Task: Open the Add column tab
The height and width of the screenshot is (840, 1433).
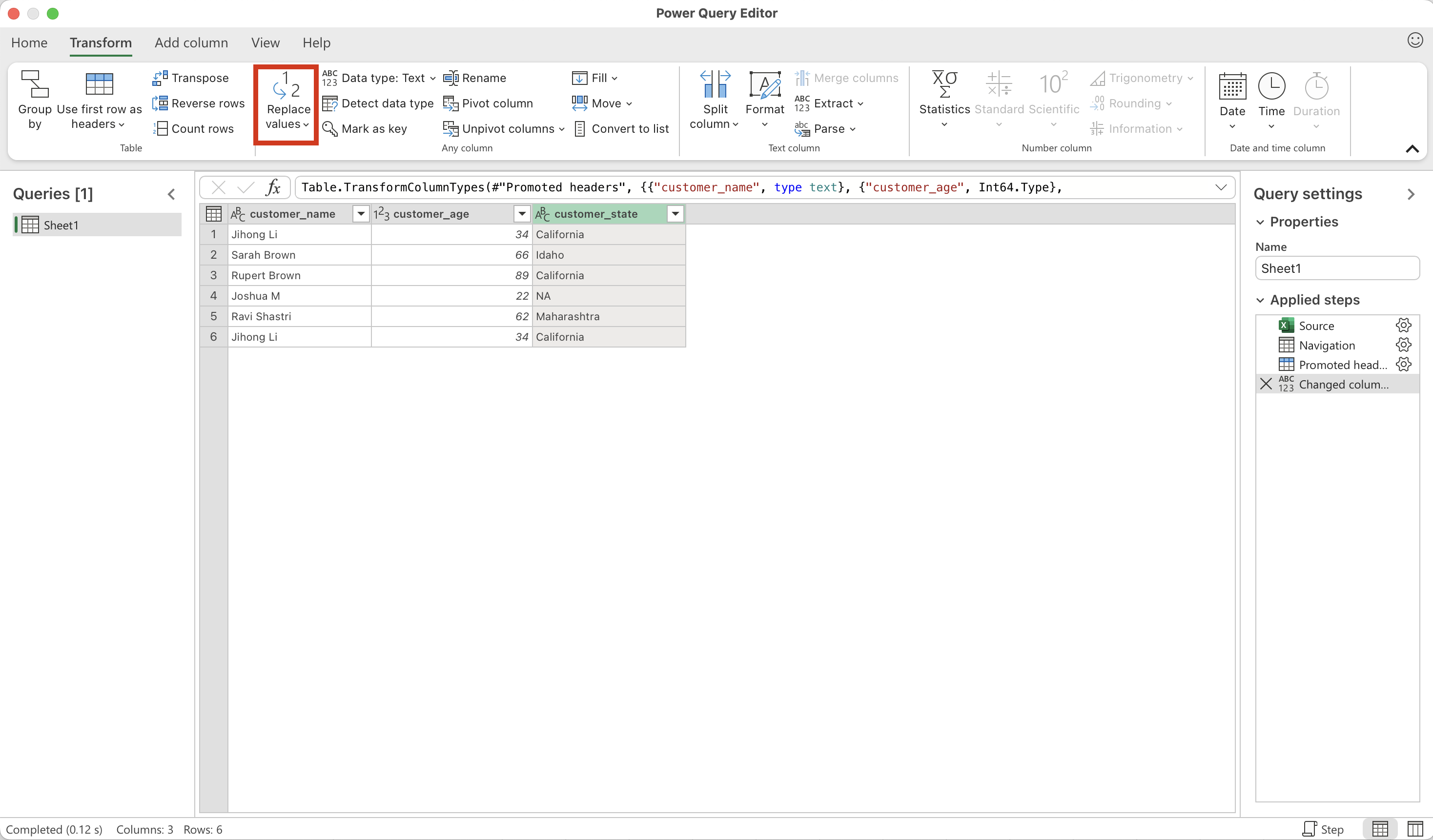Action: 191,42
